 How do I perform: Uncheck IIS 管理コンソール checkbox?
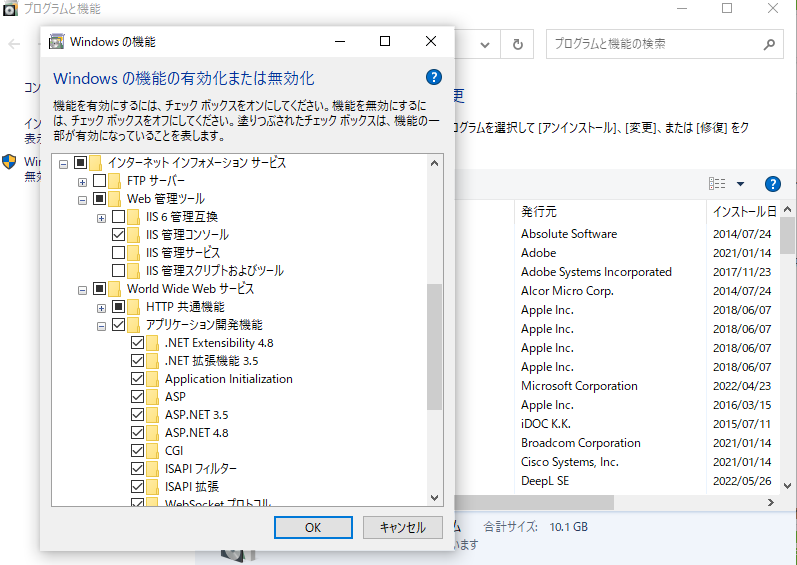pyautogui.click(x=118, y=234)
